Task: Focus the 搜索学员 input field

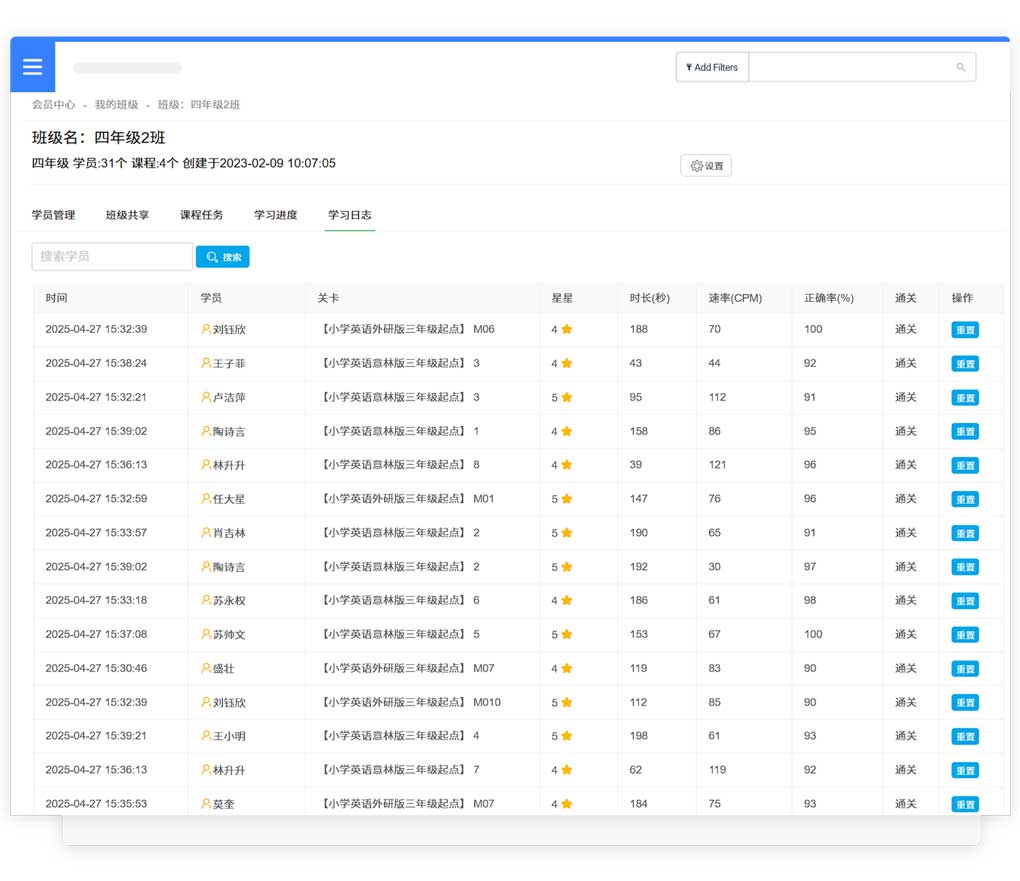Action: tap(112, 257)
